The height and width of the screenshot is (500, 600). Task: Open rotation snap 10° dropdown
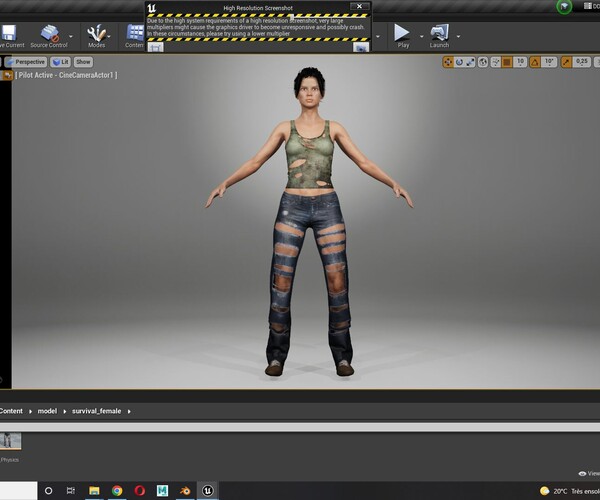(549, 62)
